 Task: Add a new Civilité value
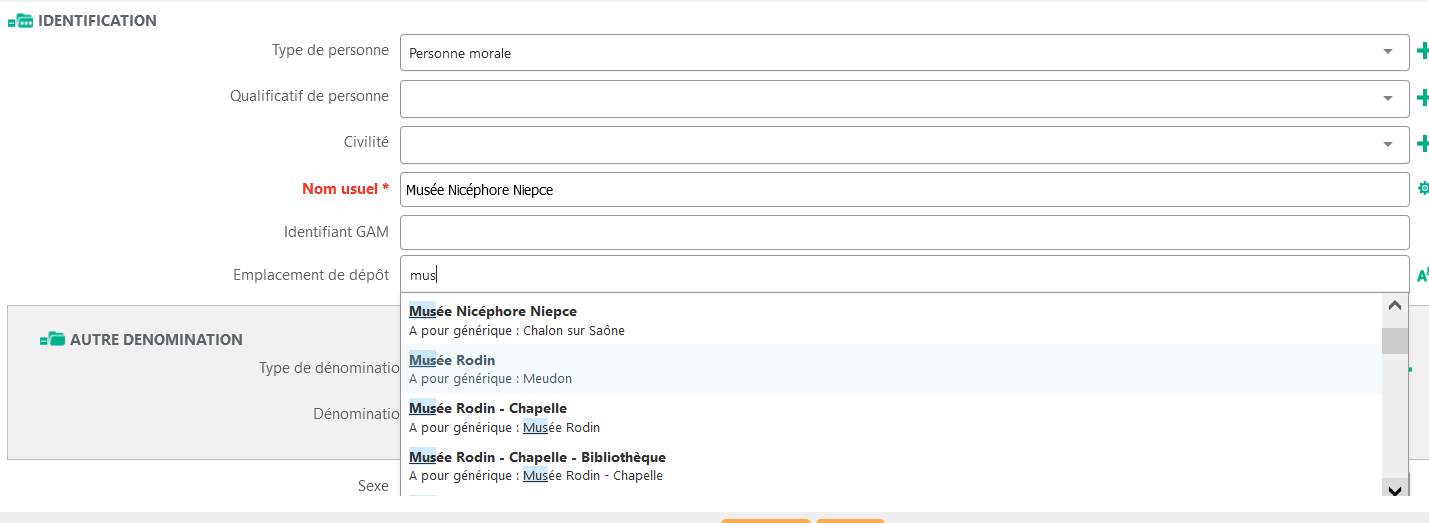pos(1422,144)
